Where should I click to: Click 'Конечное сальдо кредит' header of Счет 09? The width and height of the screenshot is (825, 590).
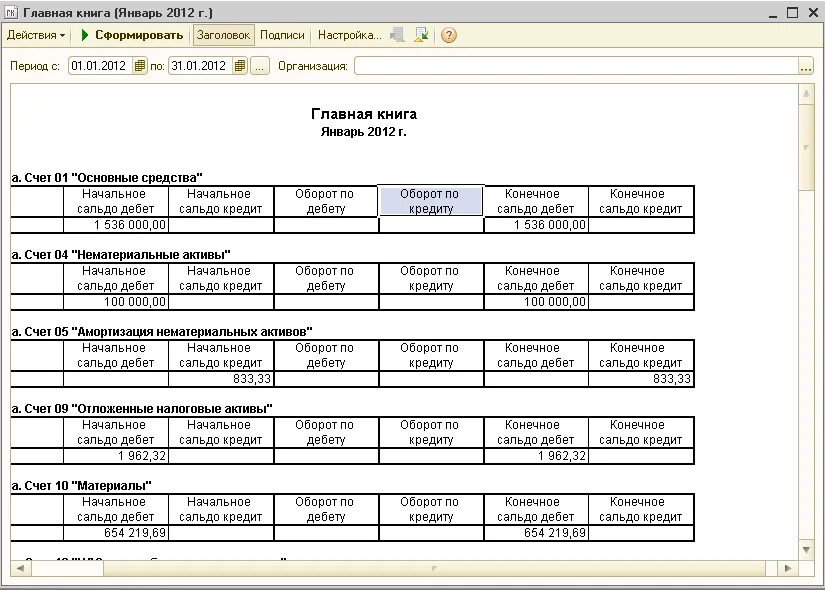pyautogui.click(x=641, y=432)
